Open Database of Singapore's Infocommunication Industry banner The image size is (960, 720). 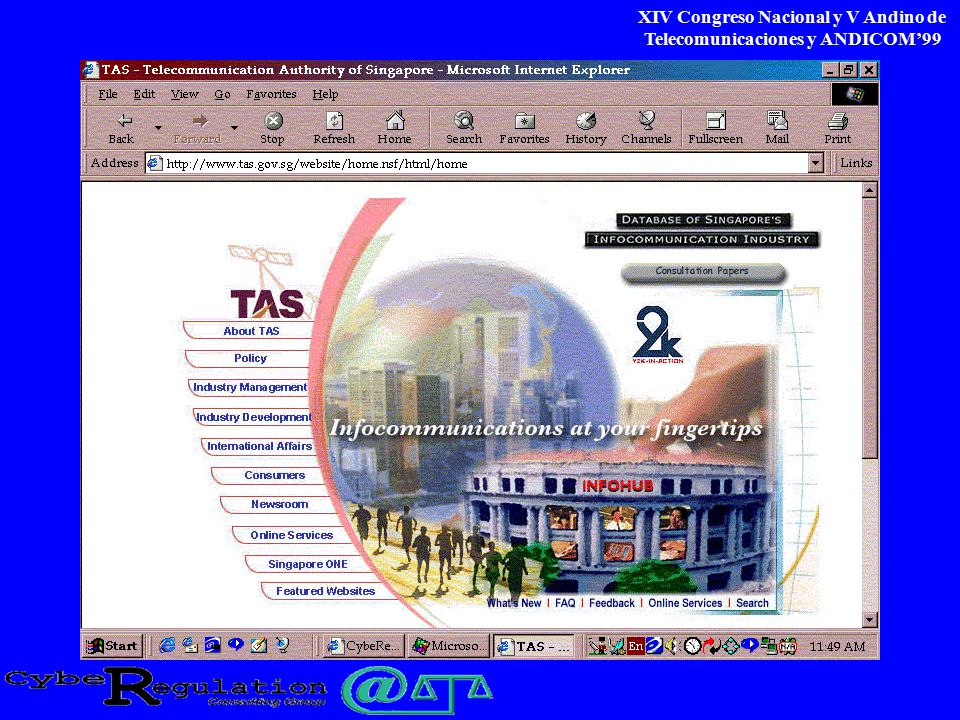[x=702, y=230]
